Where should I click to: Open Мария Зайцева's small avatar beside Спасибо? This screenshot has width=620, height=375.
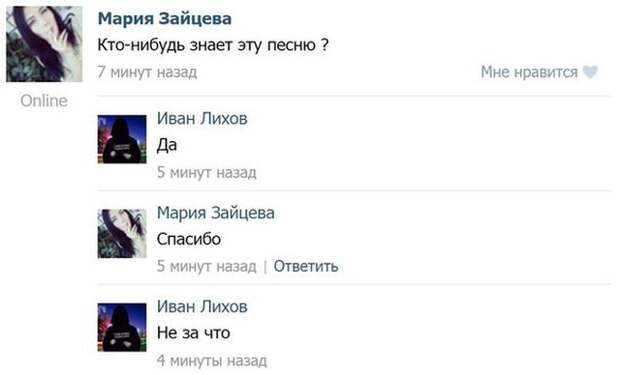point(122,233)
